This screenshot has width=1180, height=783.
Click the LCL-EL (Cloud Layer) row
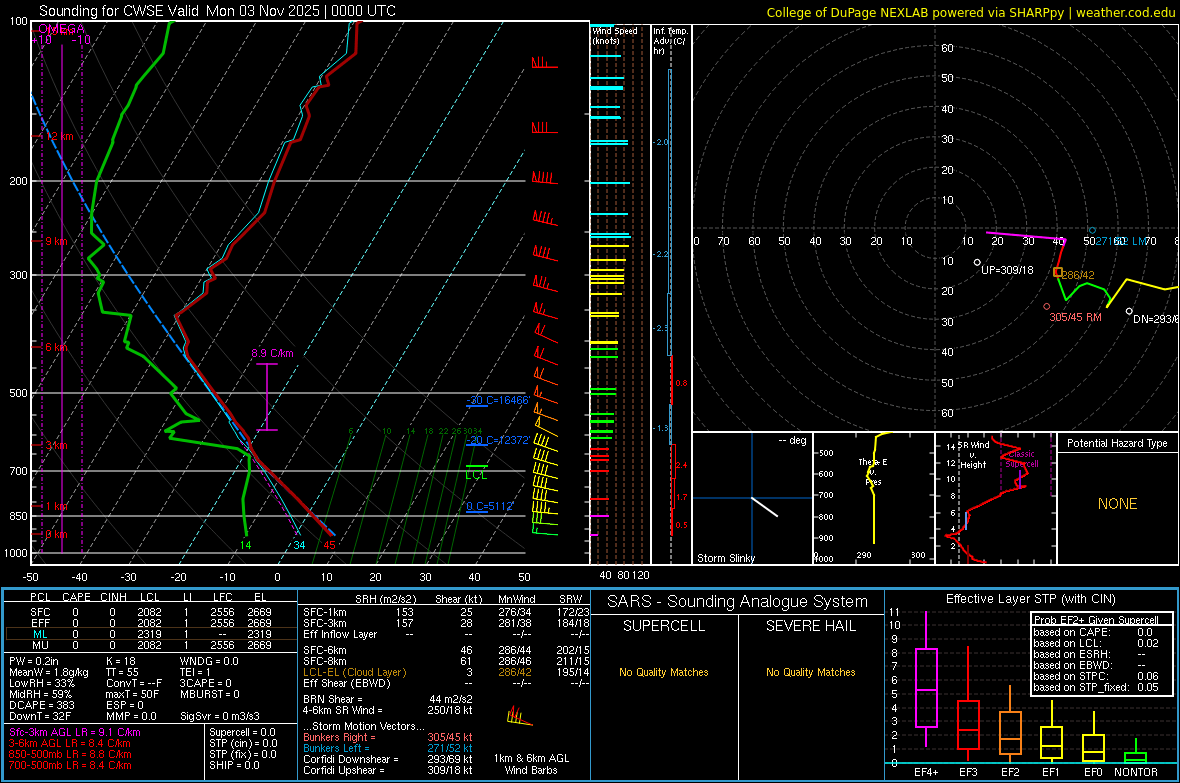pyautogui.click(x=446, y=672)
